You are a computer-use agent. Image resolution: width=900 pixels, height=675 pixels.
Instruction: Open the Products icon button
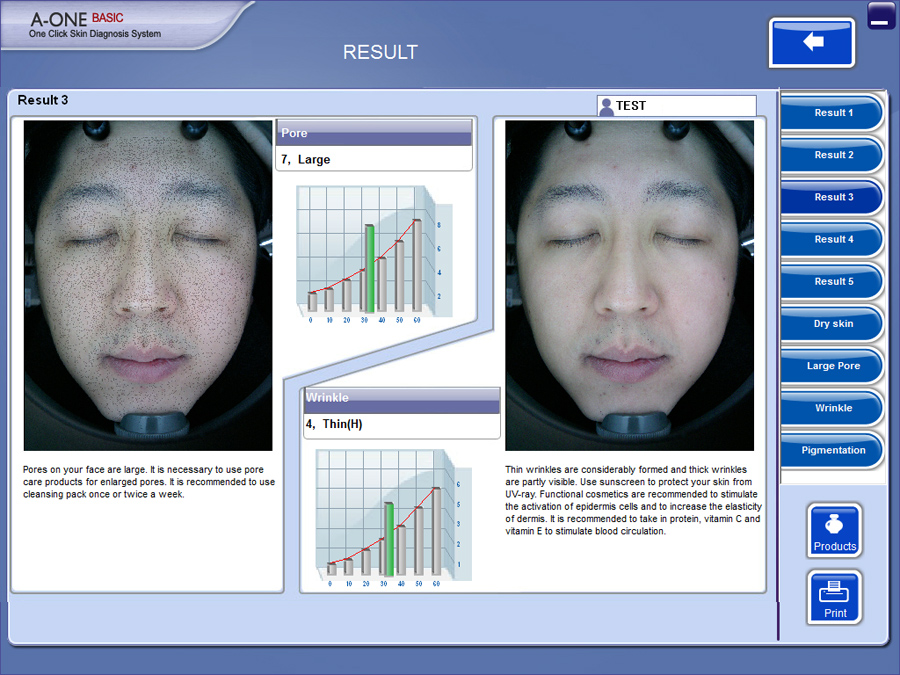pos(834,530)
